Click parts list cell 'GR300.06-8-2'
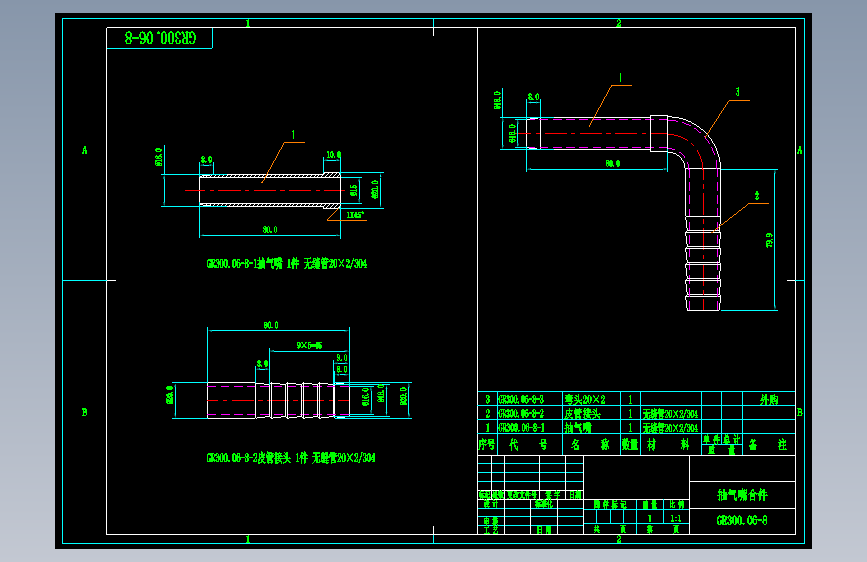Screen dimensions: 867x562 click(521, 413)
